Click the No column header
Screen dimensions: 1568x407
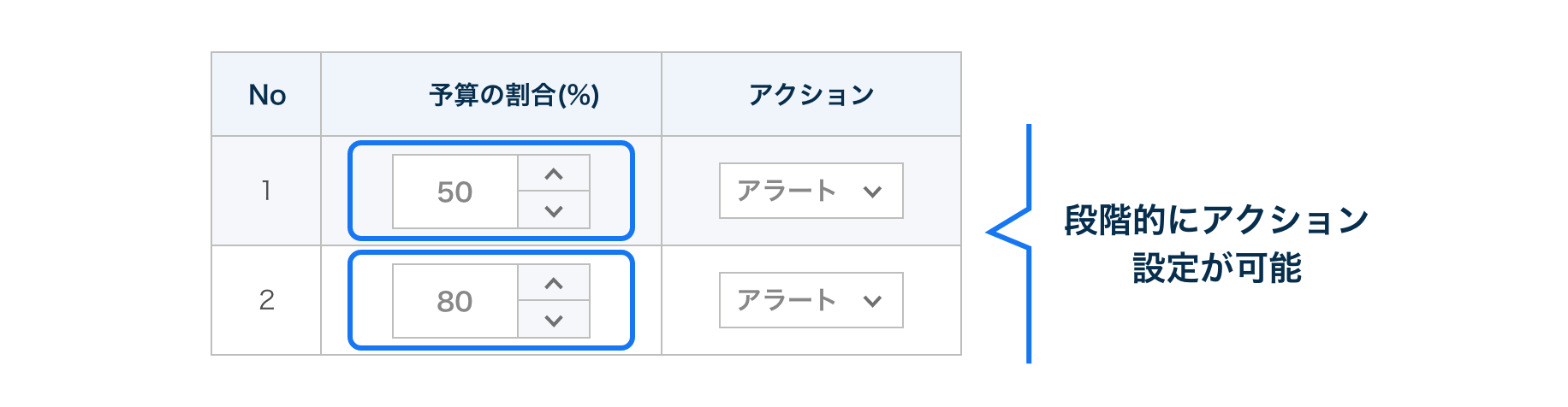267,95
